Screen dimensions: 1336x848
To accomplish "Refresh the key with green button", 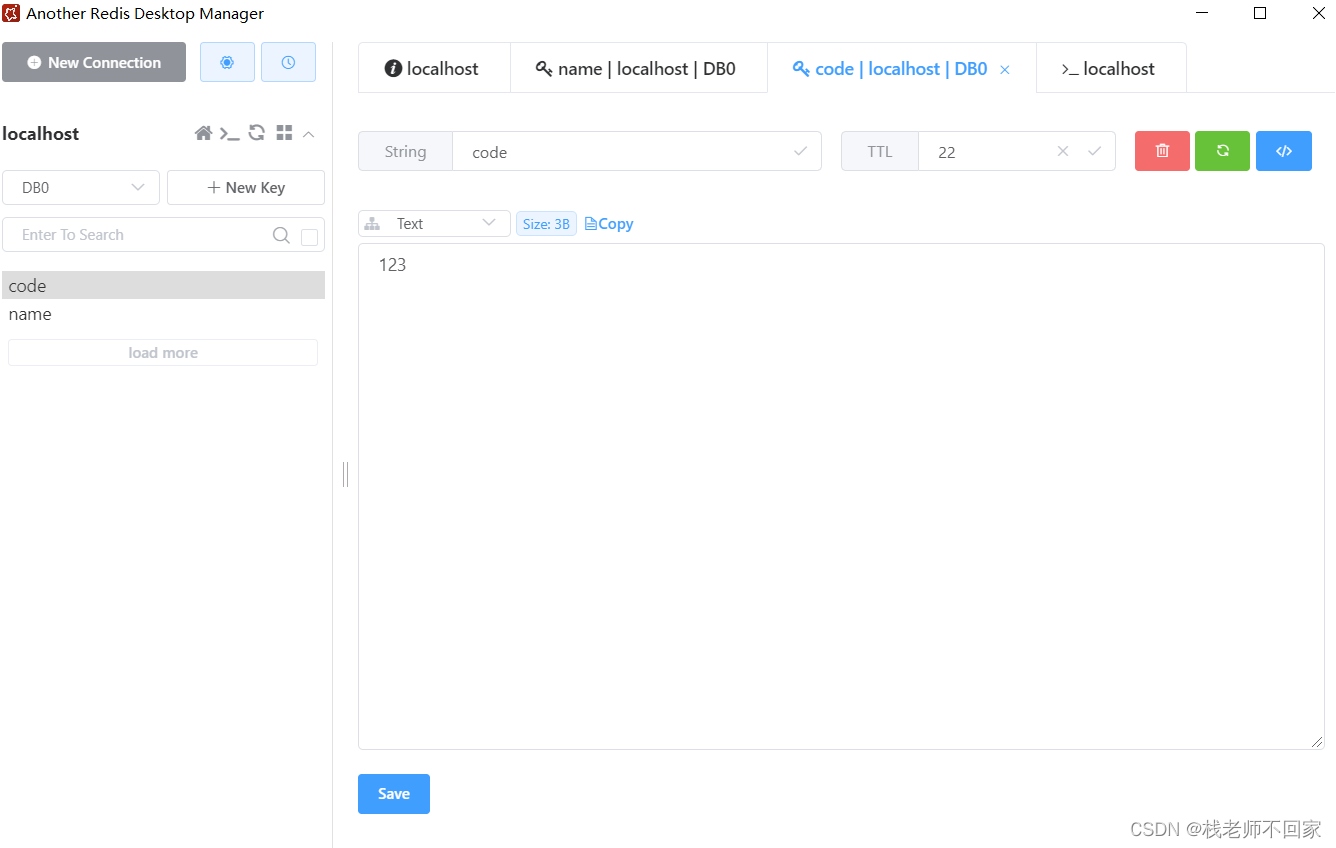I will pyautogui.click(x=1222, y=151).
